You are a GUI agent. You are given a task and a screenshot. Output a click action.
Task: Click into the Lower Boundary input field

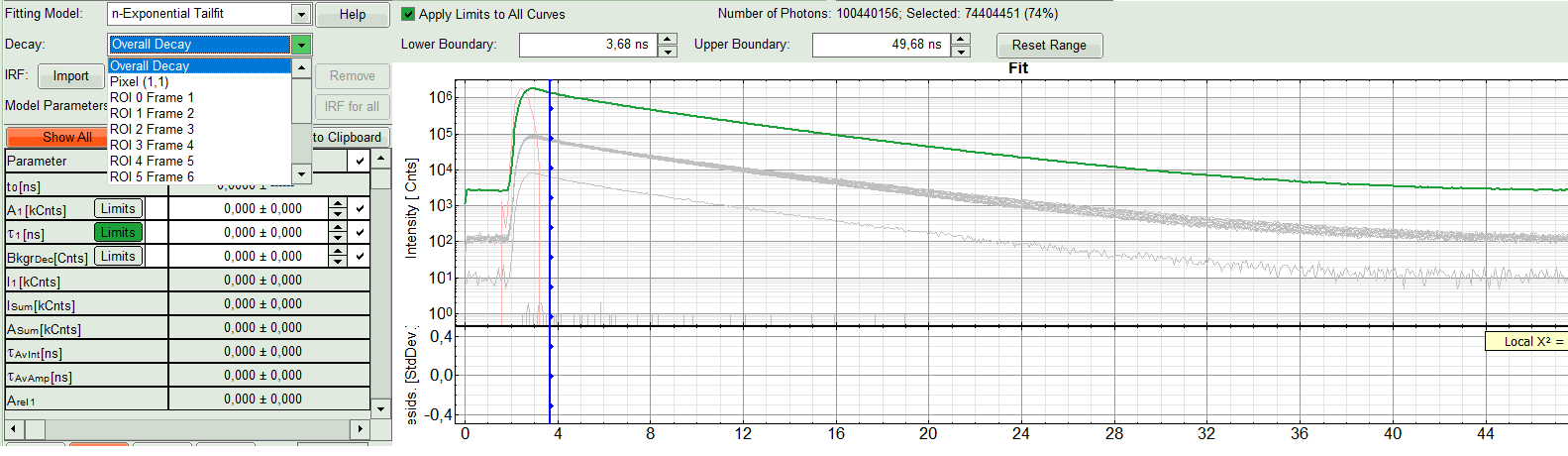pyautogui.click(x=587, y=45)
